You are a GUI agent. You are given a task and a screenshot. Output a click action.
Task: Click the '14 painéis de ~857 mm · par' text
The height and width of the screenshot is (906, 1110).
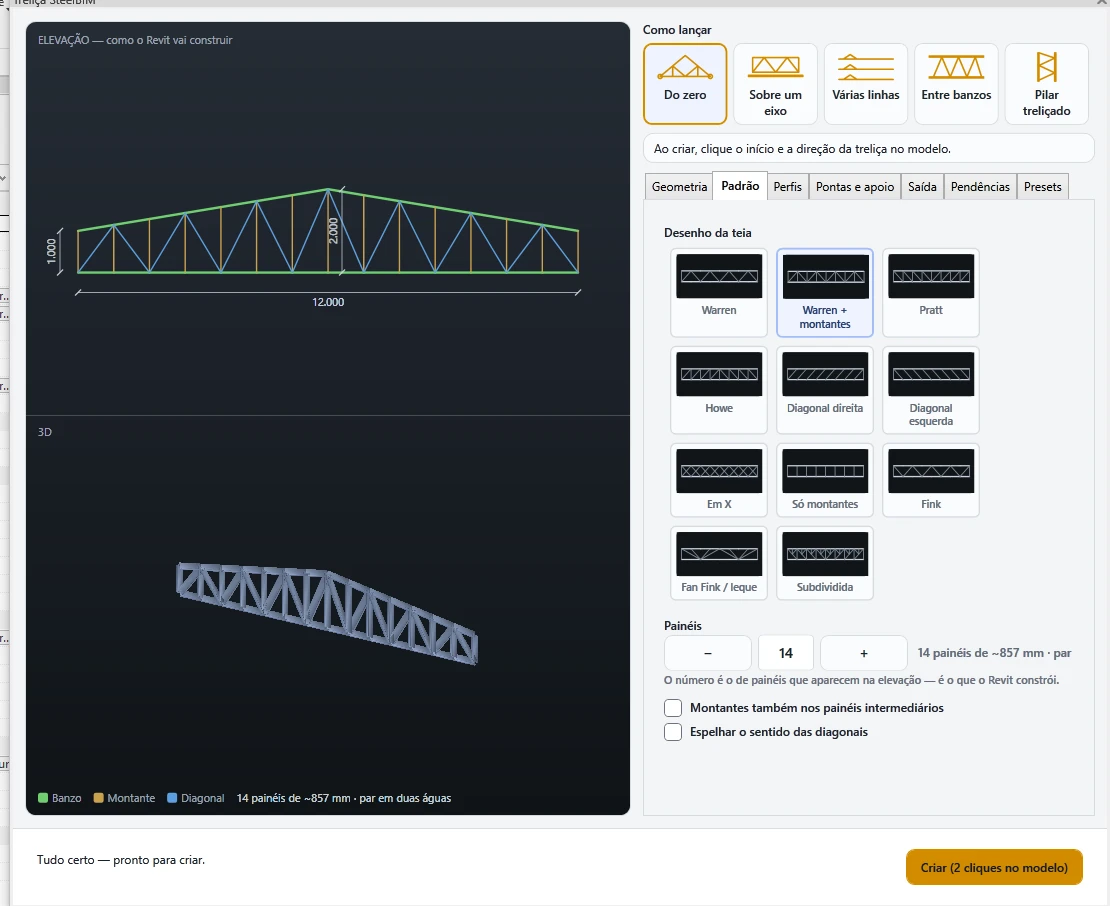(x=994, y=653)
